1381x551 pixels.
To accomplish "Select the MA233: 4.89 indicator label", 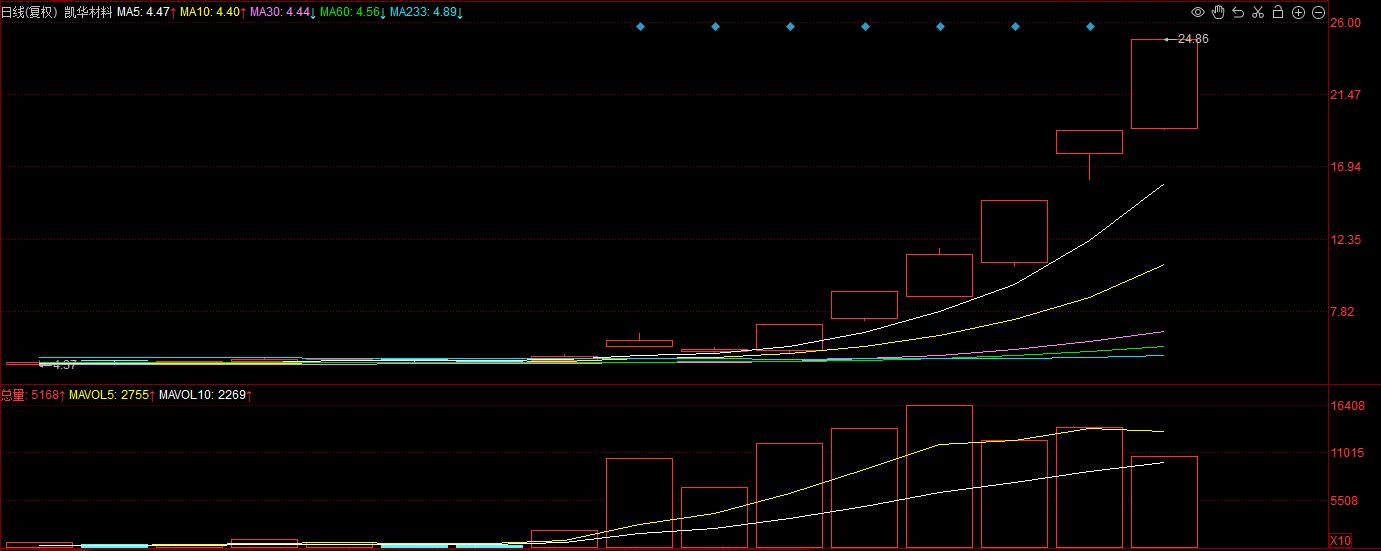I will pos(425,12).
